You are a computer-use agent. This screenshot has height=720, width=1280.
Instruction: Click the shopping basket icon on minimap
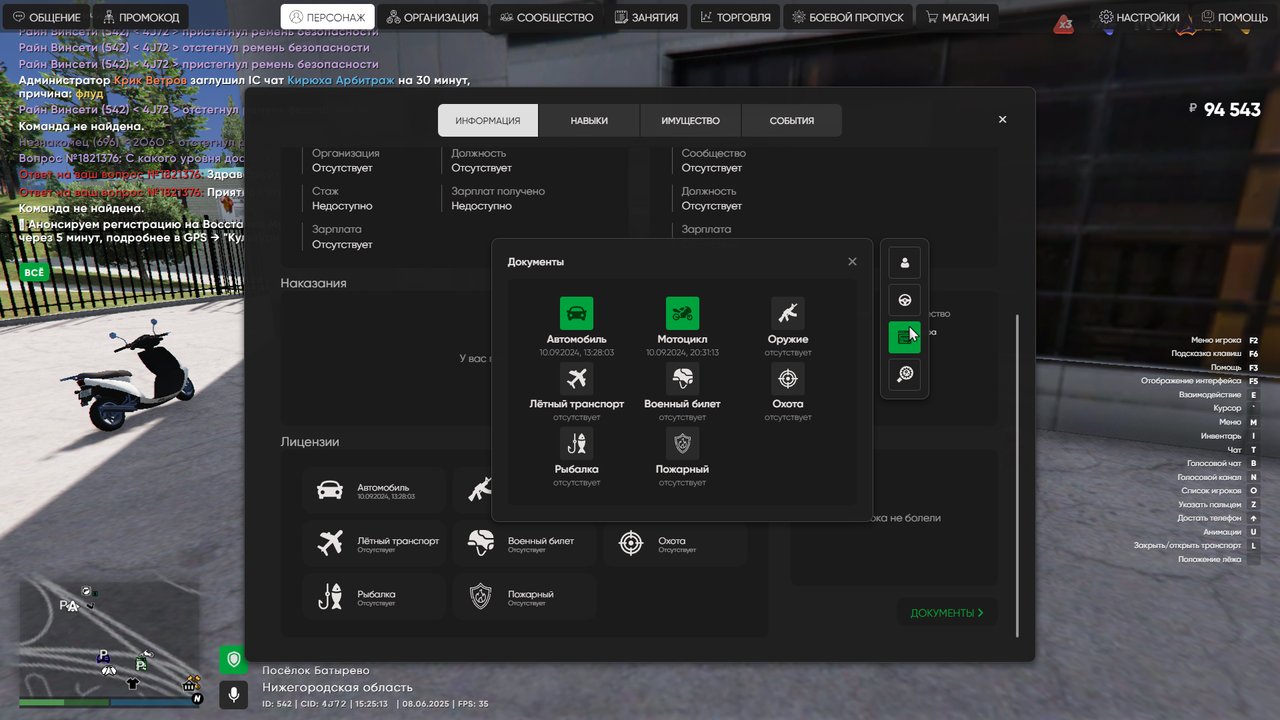pos(190,685)
